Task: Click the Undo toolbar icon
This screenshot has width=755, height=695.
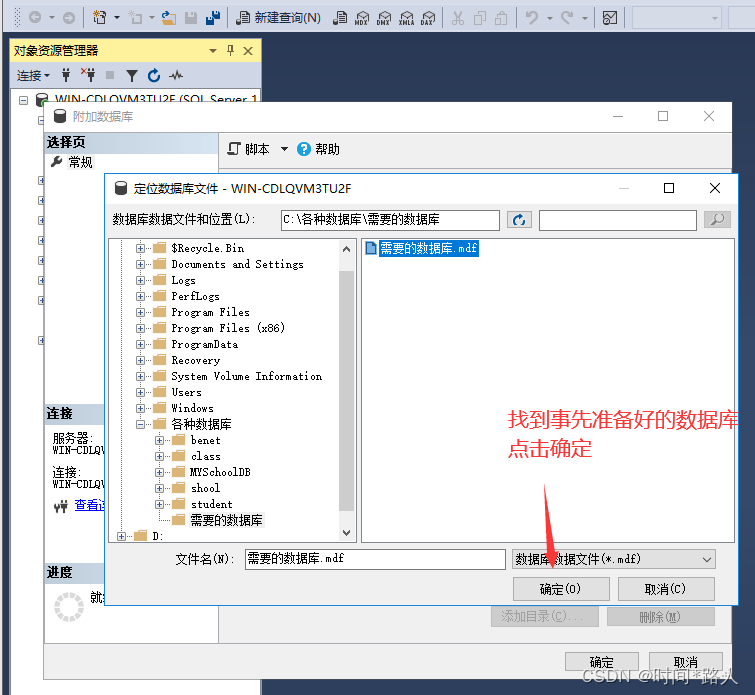Action: point(532,18)
